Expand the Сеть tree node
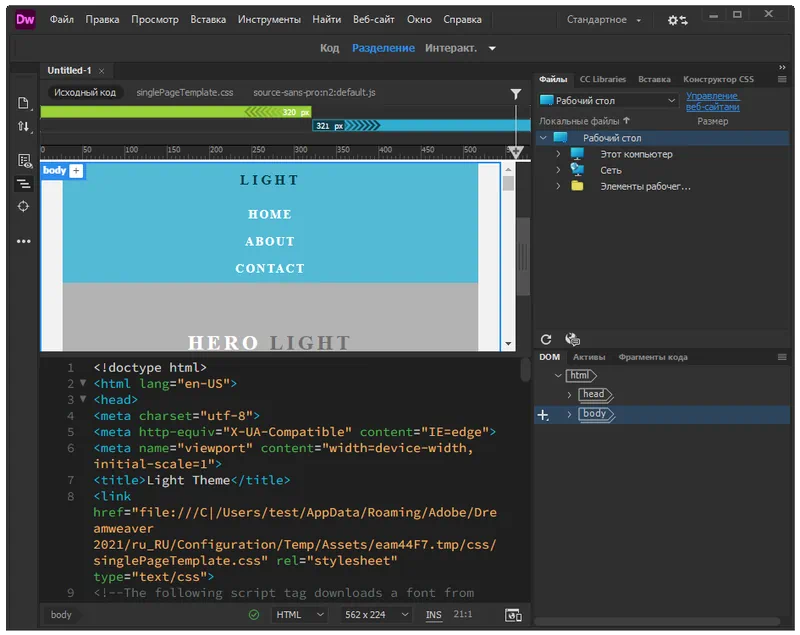The width and height of the screenshot is (800, 635). 558,170
